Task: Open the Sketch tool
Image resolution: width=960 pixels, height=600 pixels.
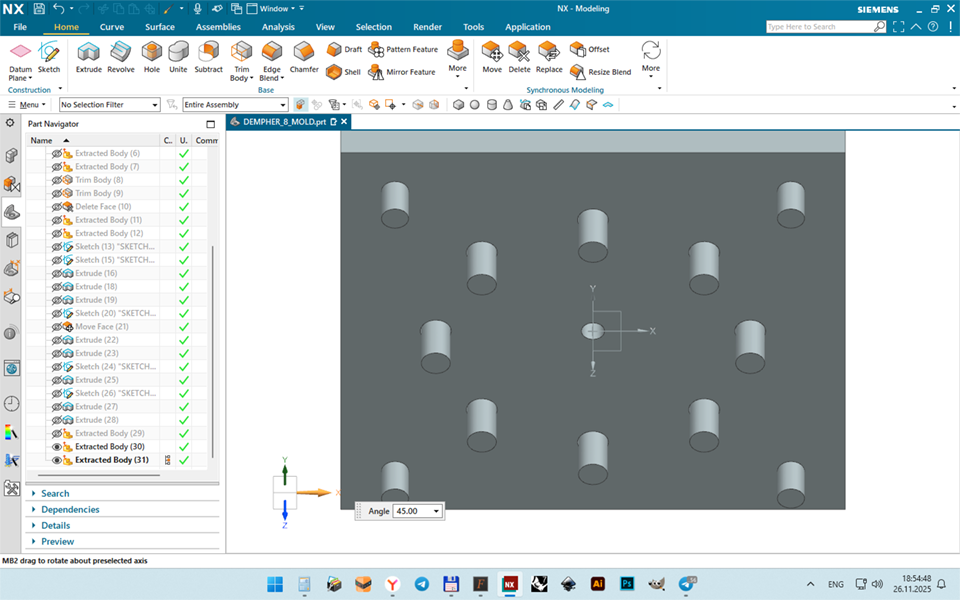Action: (x=49, y=58)
